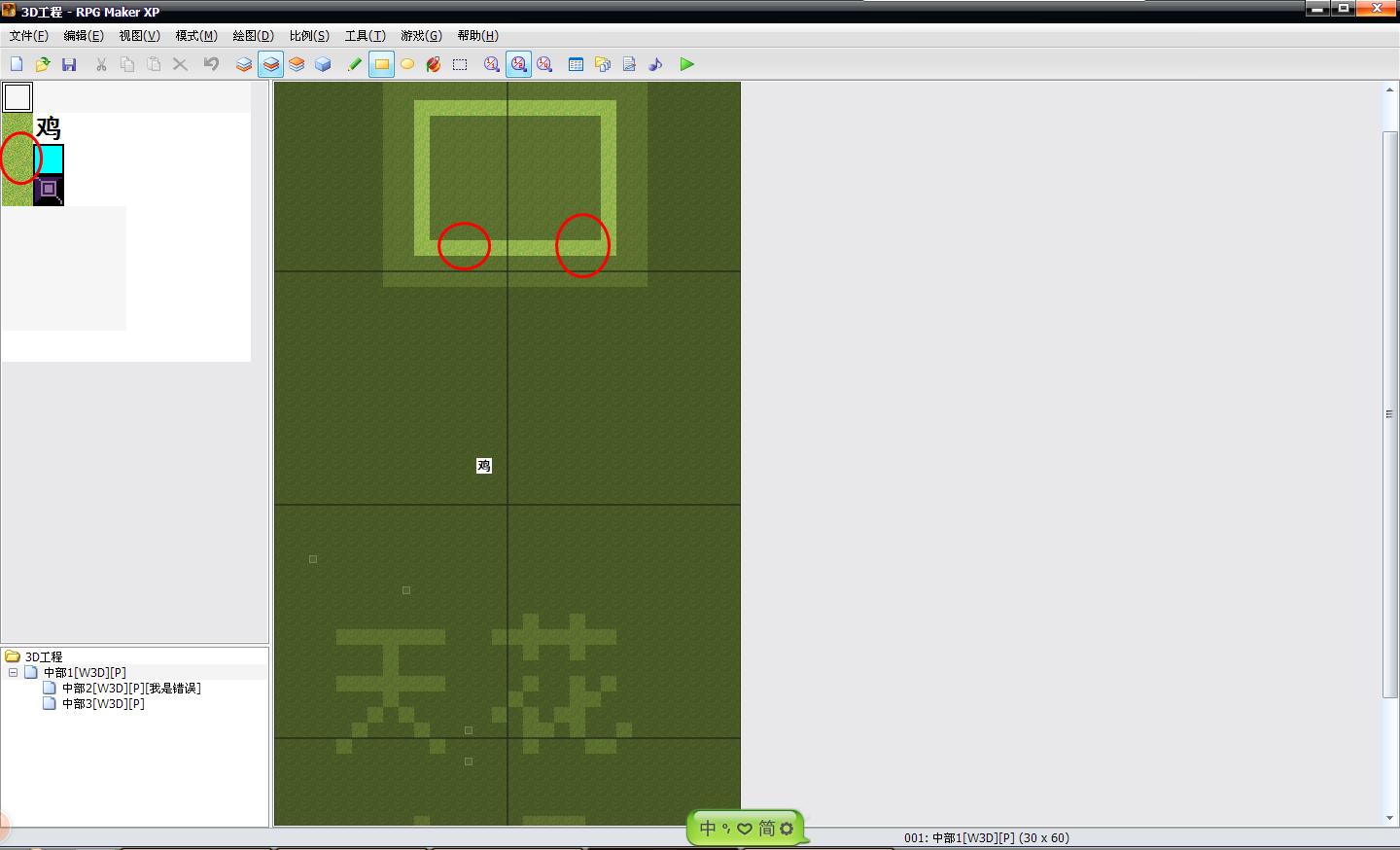Open the Sound Test tool
Image resolution: width=1400 pixels, height=850 pixels.
click(x=655, y=64)
